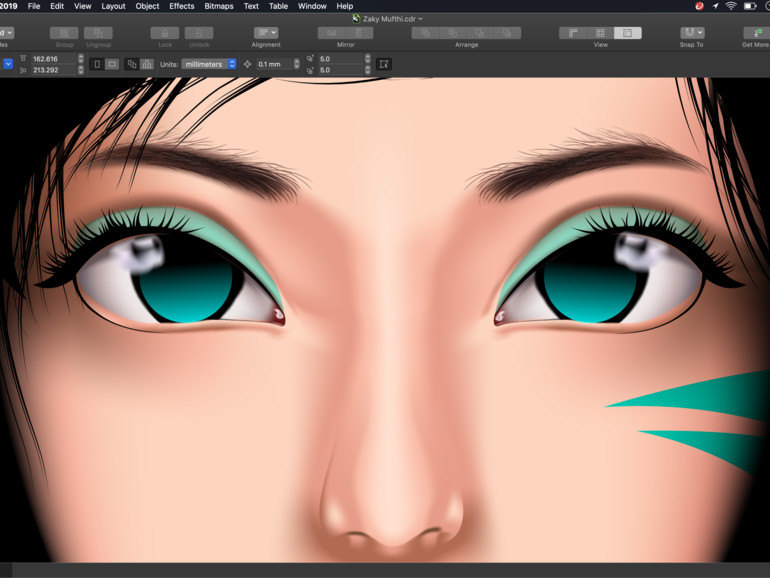Click the treat as filled icon

[384, 64]
